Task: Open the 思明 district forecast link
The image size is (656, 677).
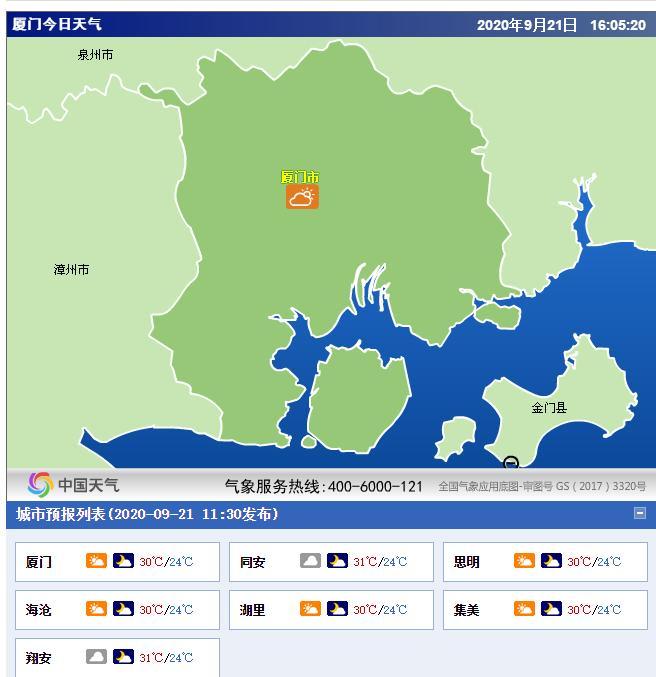Action: (466, 562)
